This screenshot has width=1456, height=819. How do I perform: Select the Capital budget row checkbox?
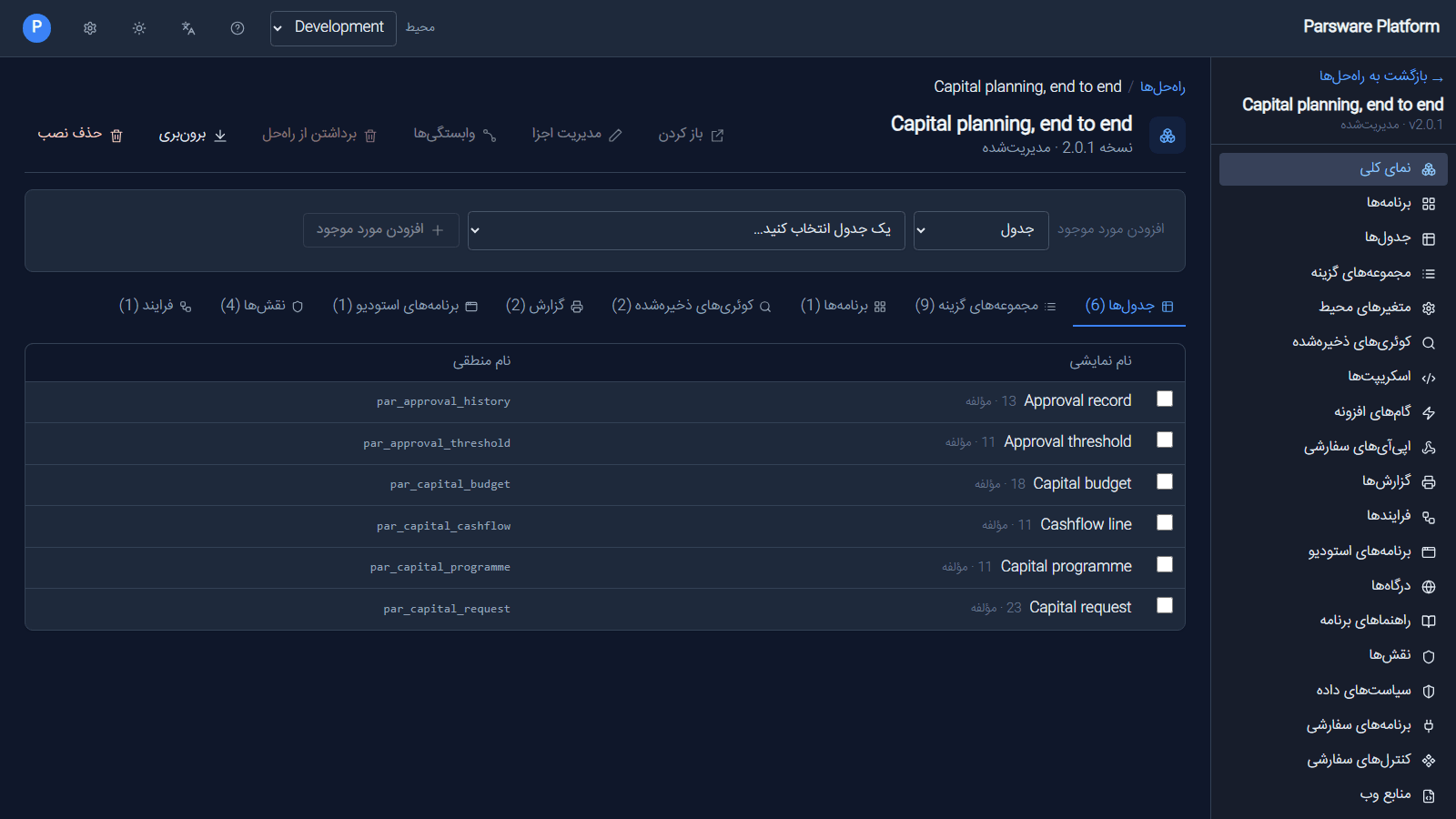[1165, 481]
